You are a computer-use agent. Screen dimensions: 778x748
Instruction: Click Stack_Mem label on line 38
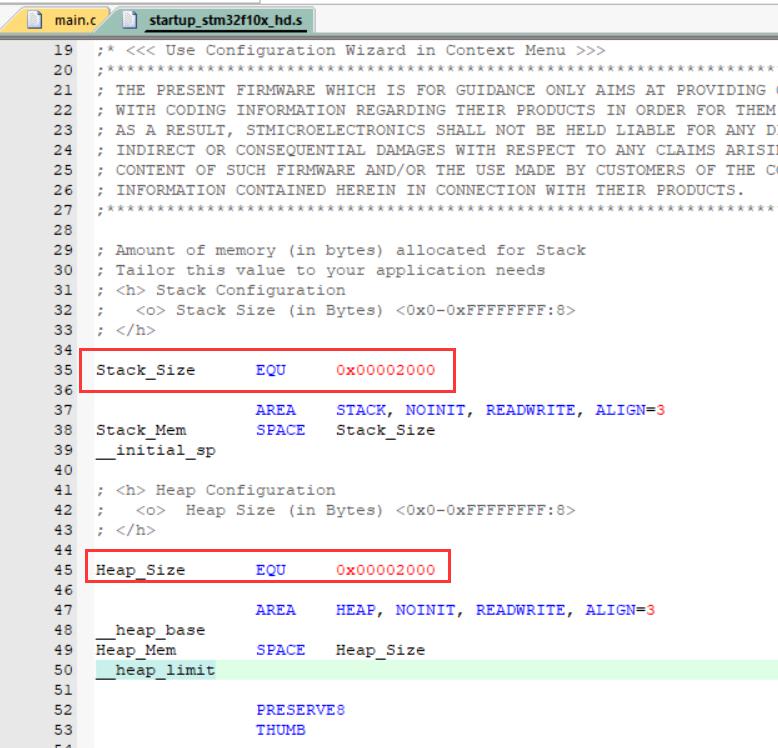pos(141,431)
